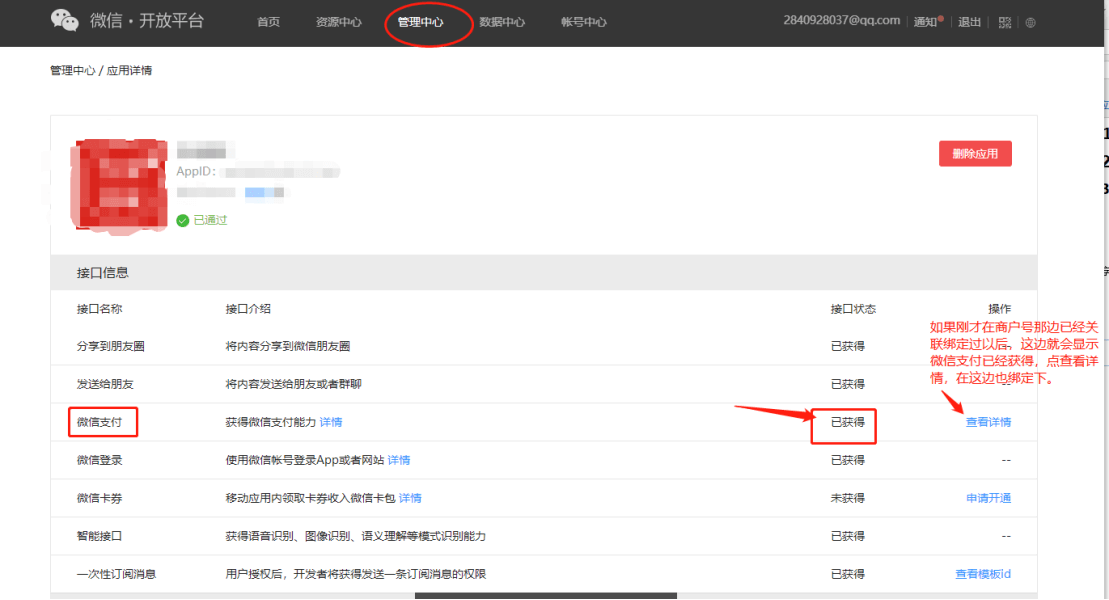Select the 微信登录 row name

(x=99, y=460)
